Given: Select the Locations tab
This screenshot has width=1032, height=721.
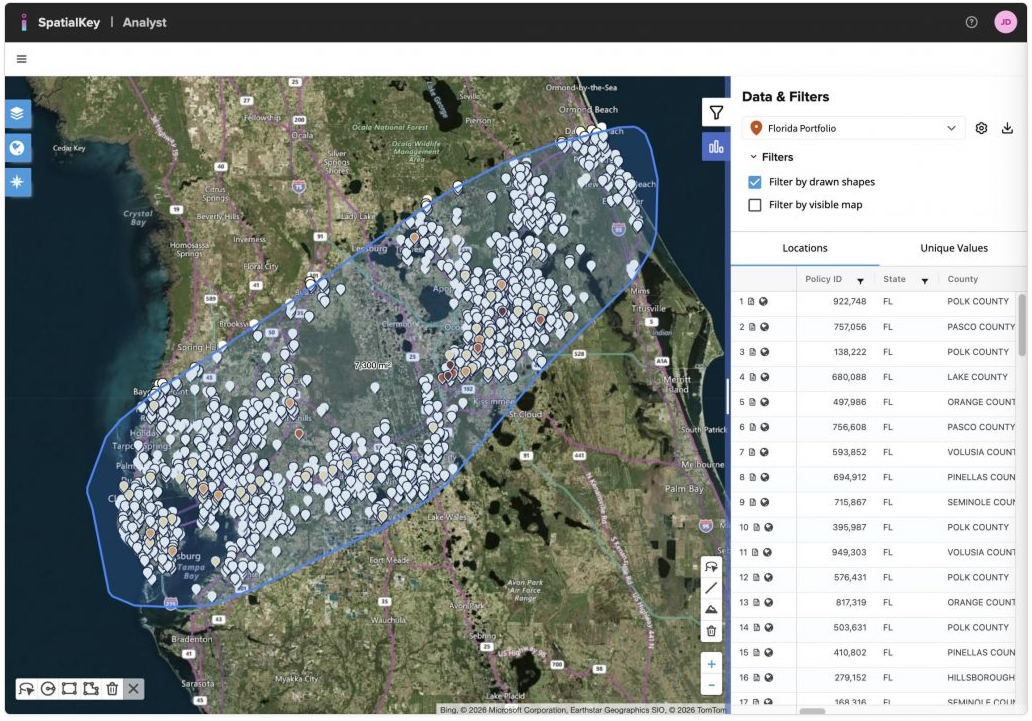Looking at the screenshot, I should pos(804,248).
